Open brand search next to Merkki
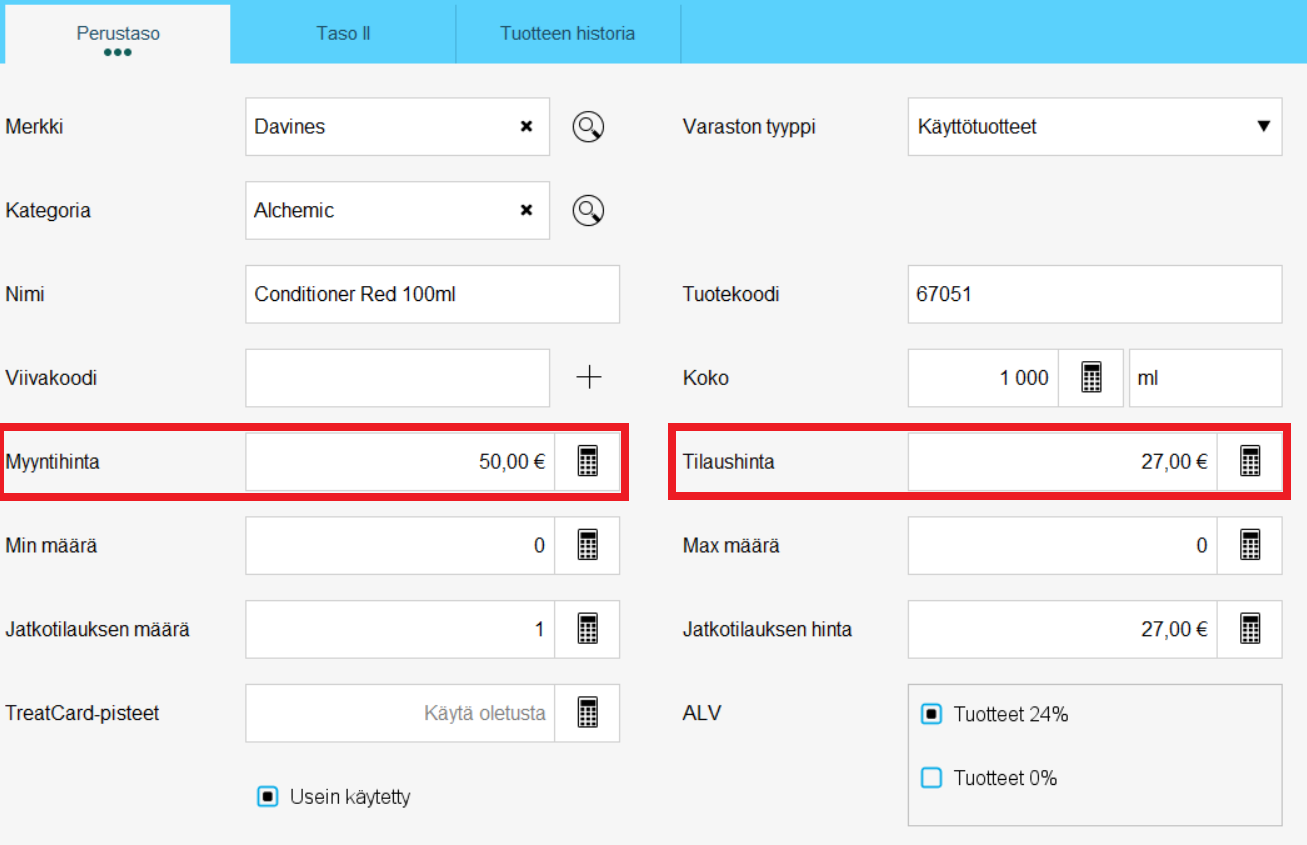1307x845 pixels. point(589,127)
